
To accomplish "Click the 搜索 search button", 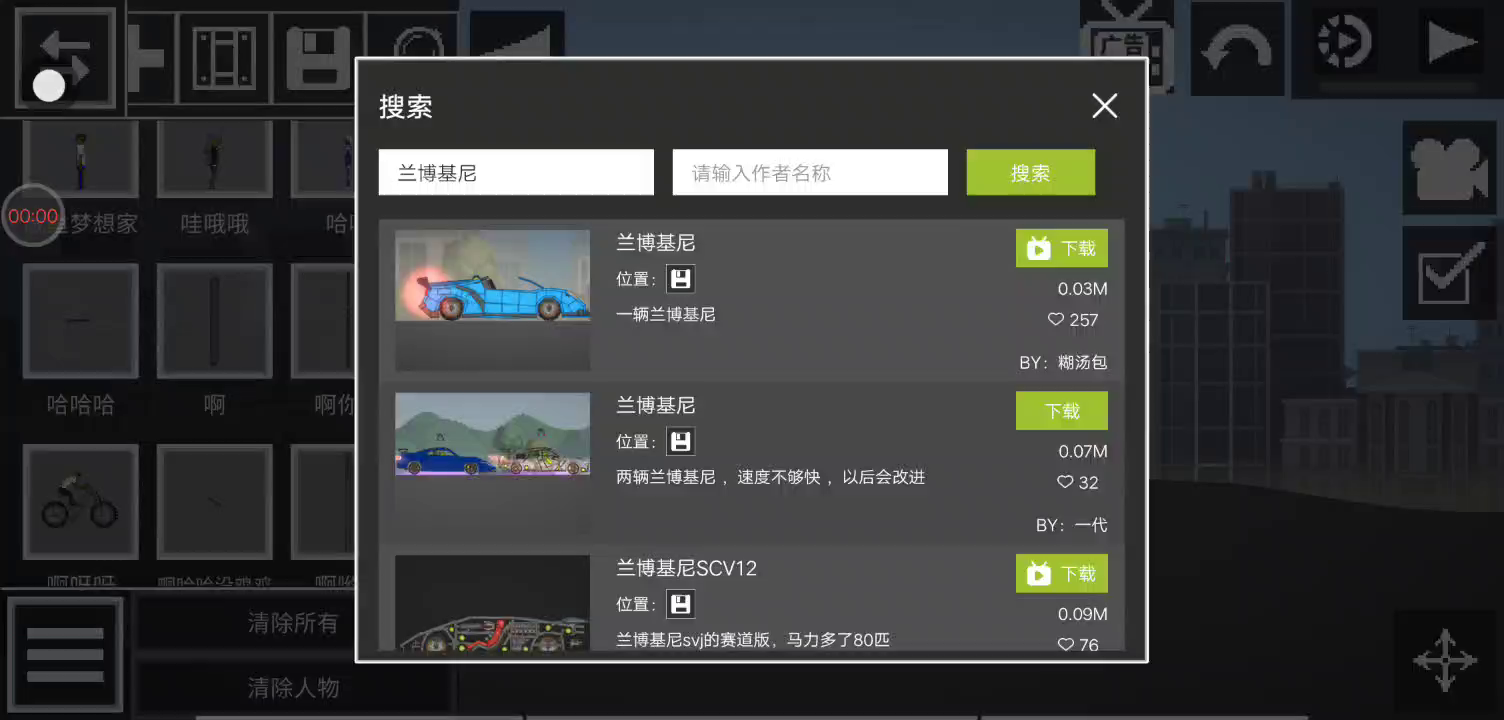I will [x=1031, y=173].
